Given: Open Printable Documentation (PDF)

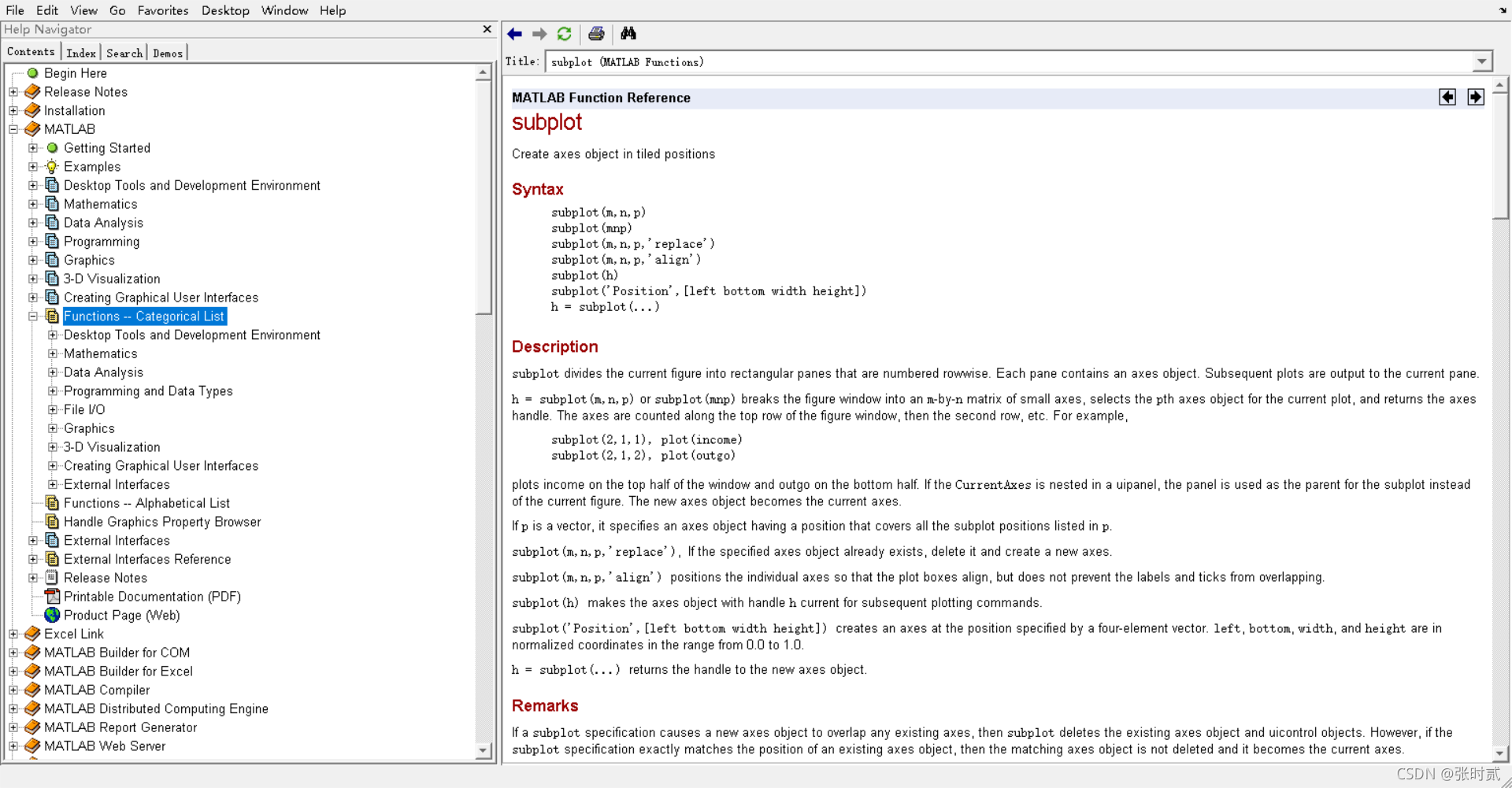Looking at the screenshot, I should (x=152, y=597).
